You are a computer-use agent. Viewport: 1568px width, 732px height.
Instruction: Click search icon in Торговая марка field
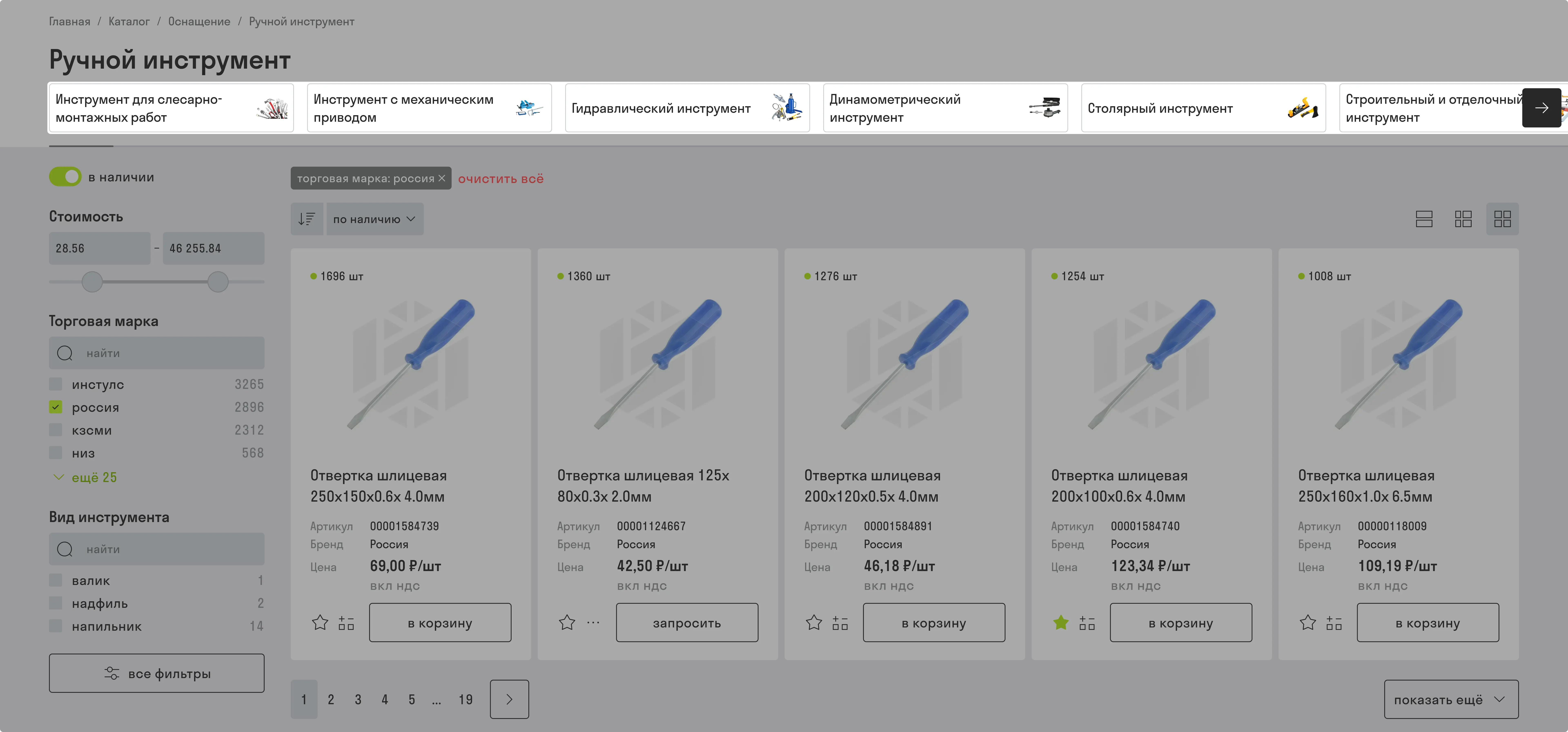pyautogui.click(x=65, y=353)
